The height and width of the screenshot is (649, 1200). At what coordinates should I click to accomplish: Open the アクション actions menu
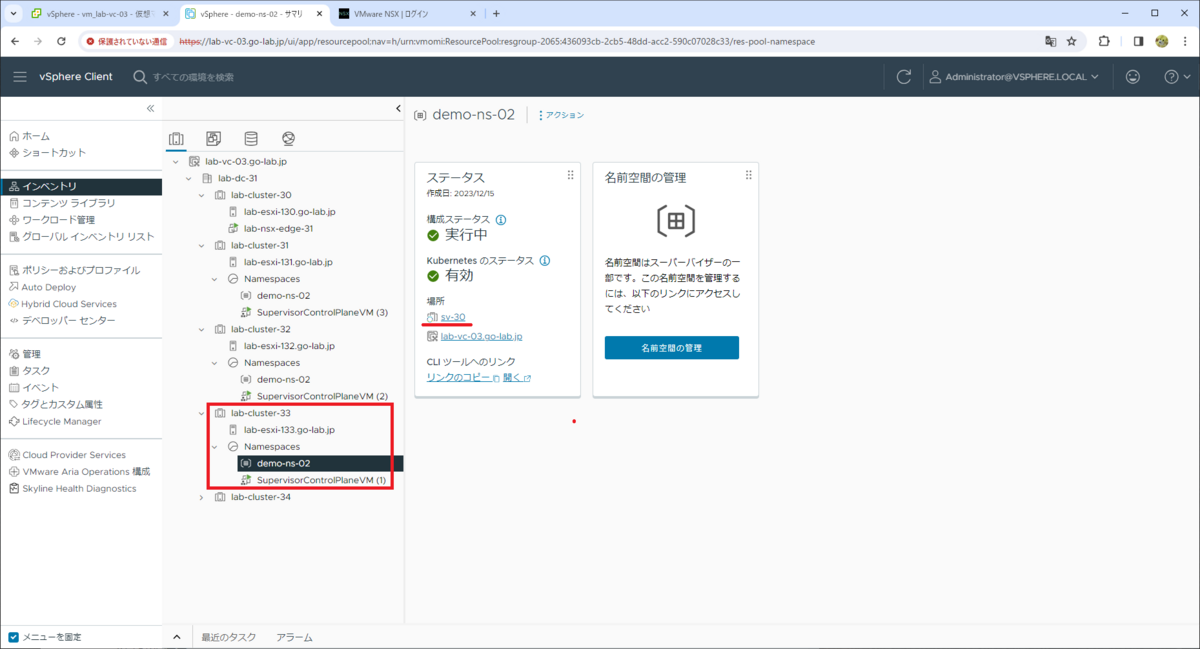(561, 115)
